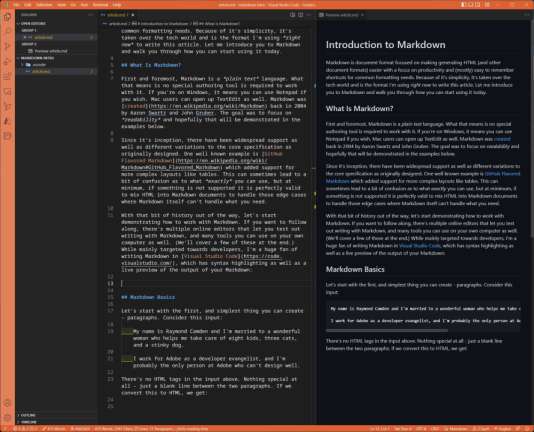Expand the Outline section
The height and width of the screenshot is (432, 534).
click(29, 415)
